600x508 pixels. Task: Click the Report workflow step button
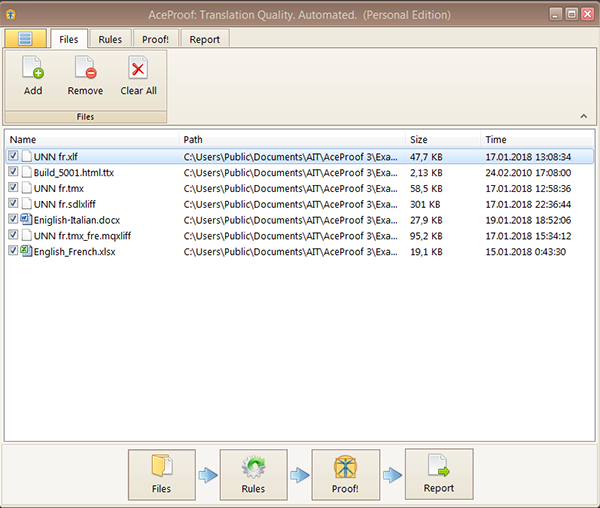(x=439, y=474)
